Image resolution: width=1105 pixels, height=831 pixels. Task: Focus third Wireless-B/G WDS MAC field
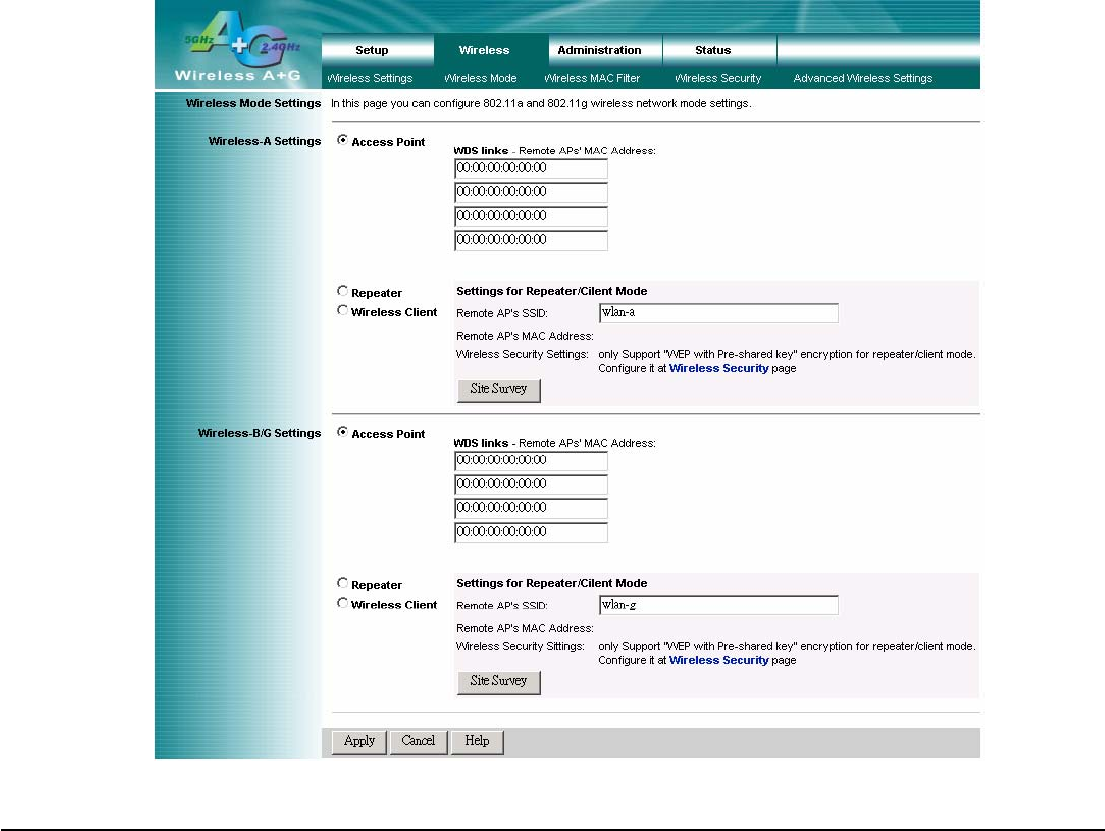(531, 509)
